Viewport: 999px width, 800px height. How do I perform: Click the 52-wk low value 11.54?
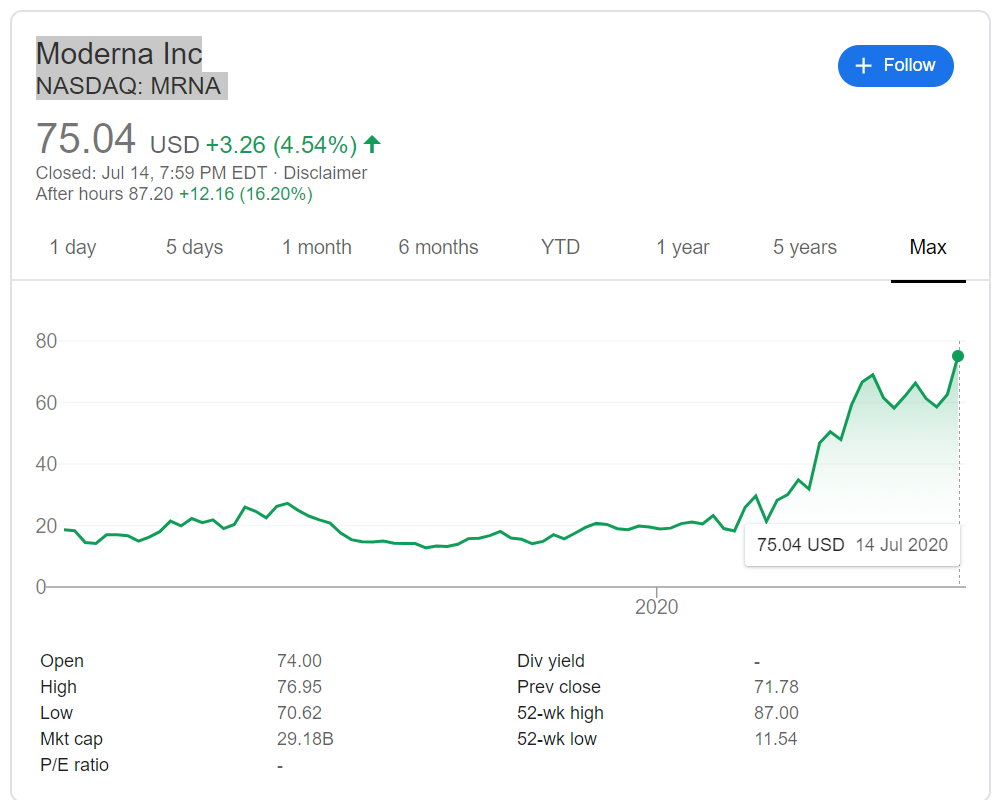click(775, 739)
